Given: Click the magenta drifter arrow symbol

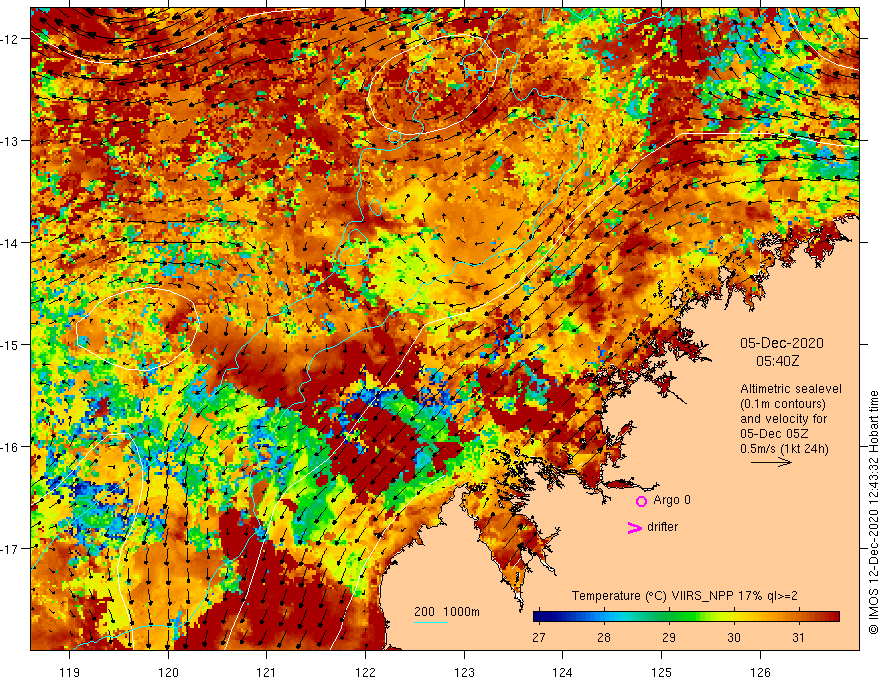Looking at the screenshot, I should click(634, 527).
